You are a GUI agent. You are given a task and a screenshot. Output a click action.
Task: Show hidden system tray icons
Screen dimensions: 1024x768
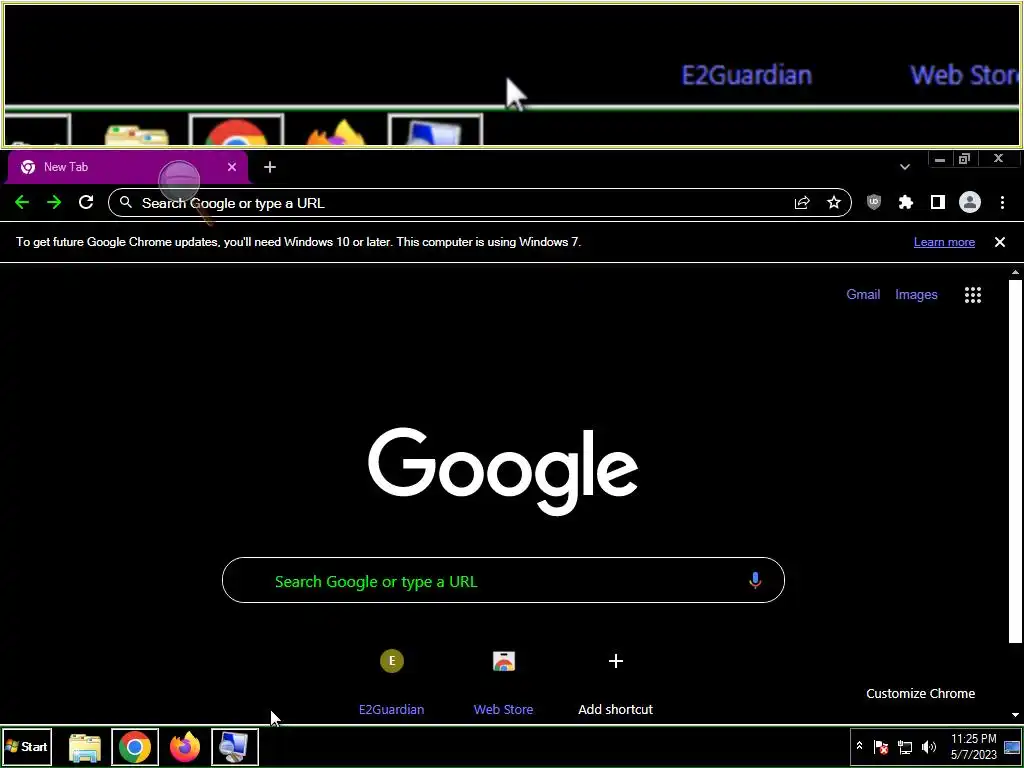pos(859,746)
